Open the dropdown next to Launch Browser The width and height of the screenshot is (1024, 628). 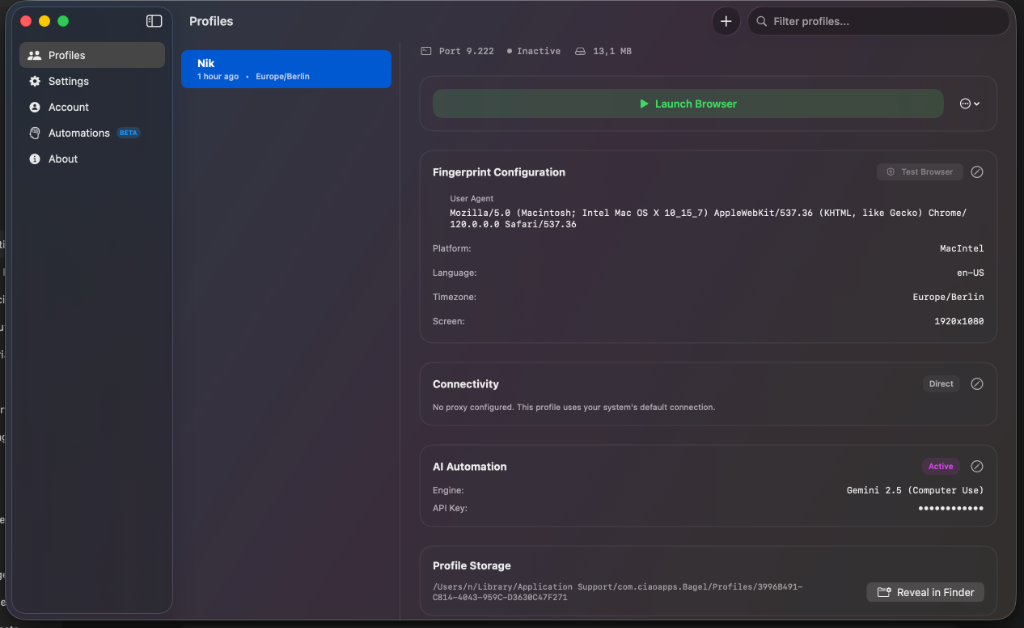pos(968,103)
